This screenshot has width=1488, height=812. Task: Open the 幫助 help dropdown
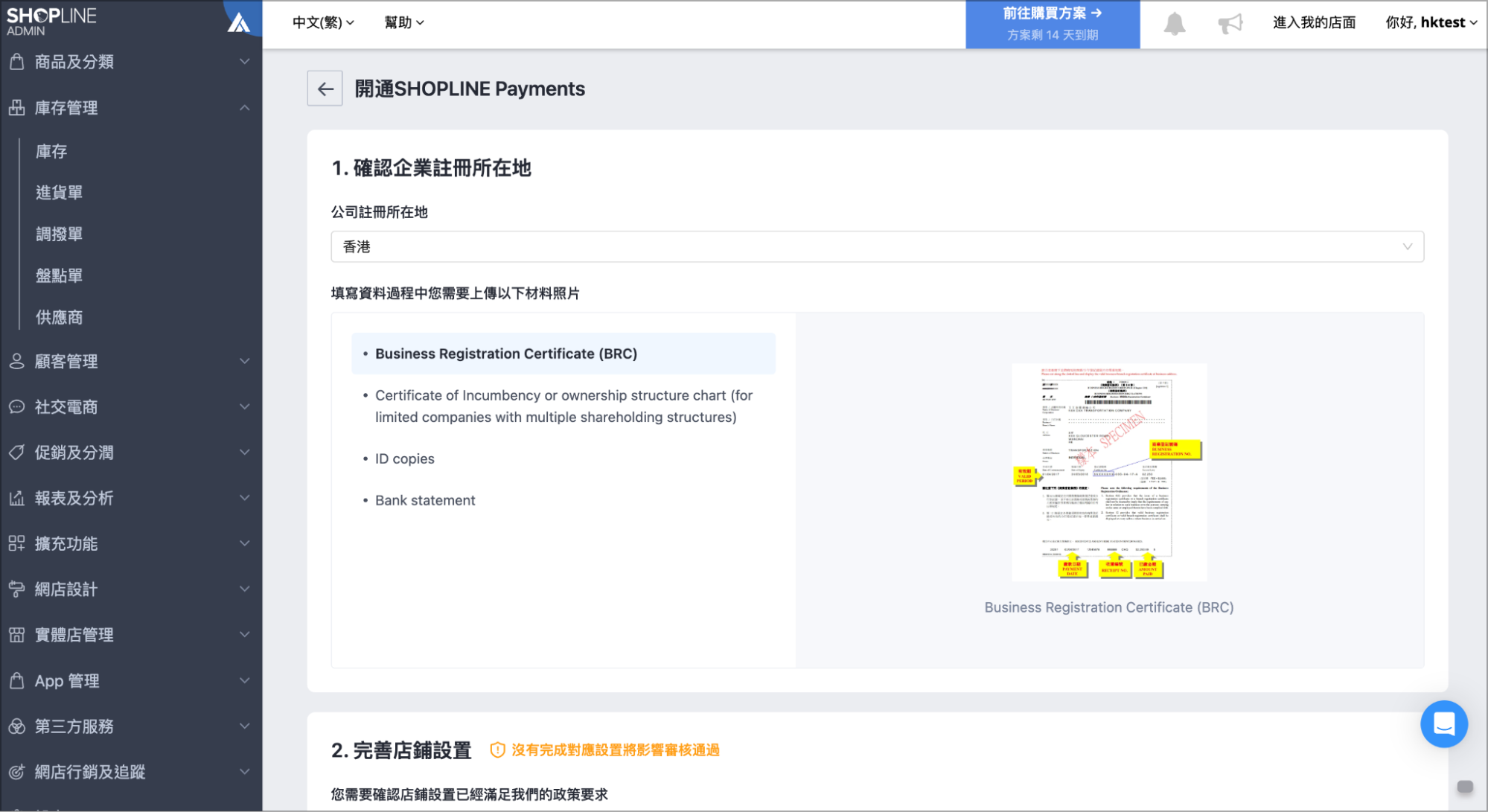pyautogui.click(x=403, y=22)
